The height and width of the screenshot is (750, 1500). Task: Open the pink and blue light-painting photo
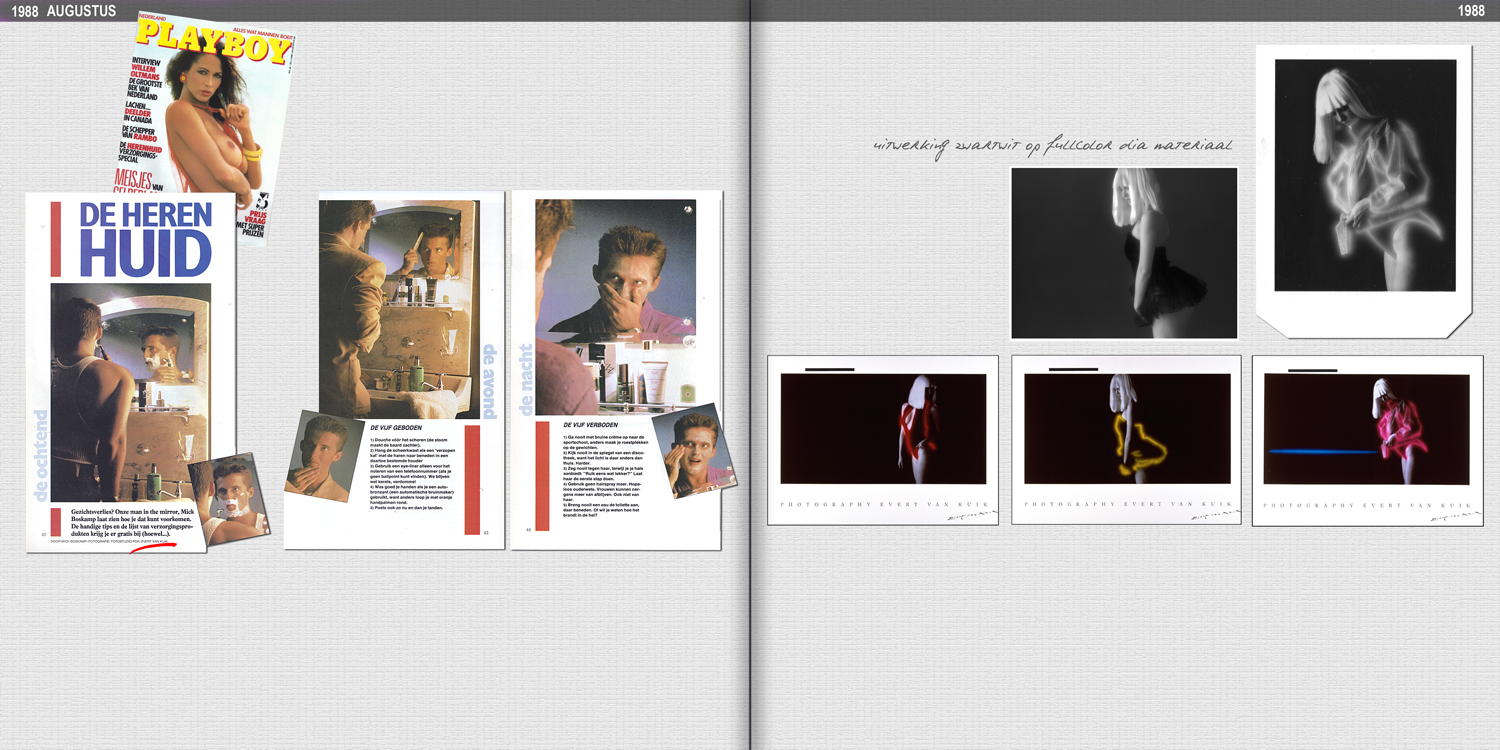pos(1367,429)
